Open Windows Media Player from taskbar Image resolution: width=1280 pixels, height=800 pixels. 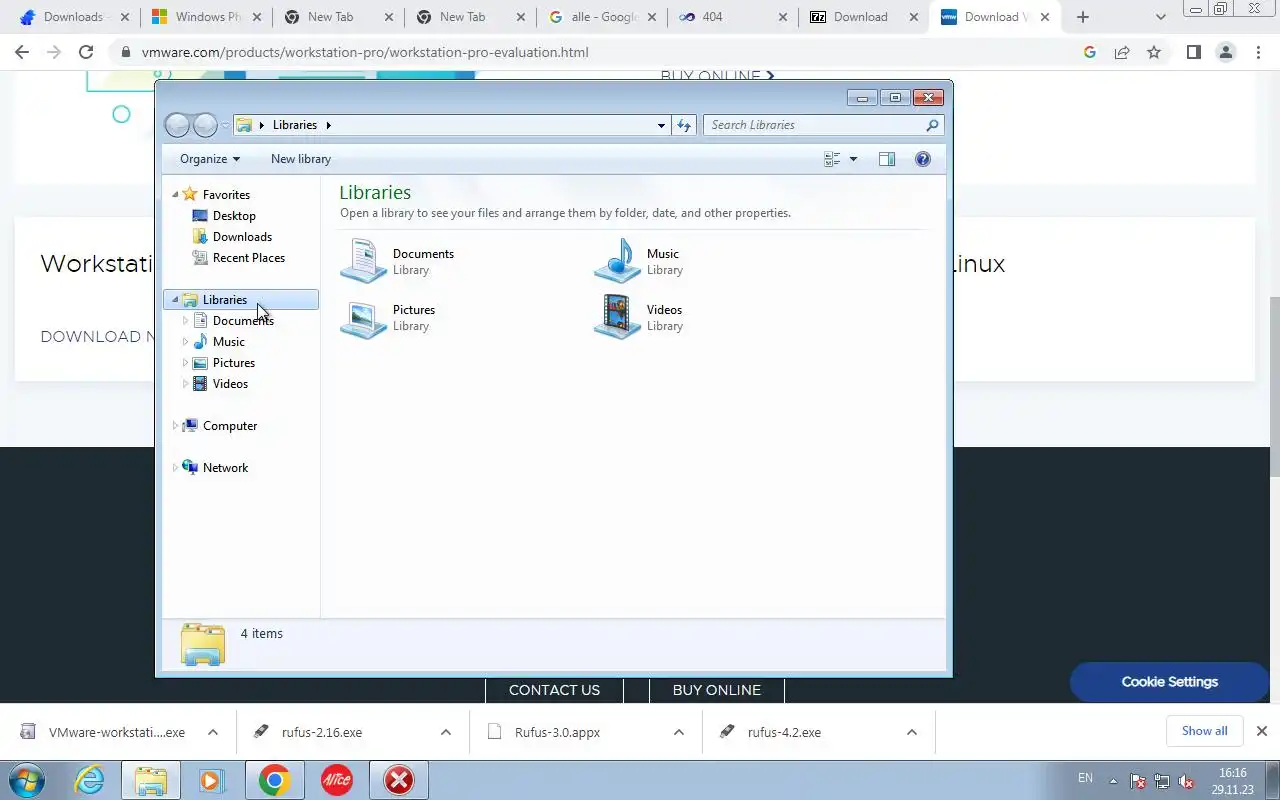tap(211, 780)
